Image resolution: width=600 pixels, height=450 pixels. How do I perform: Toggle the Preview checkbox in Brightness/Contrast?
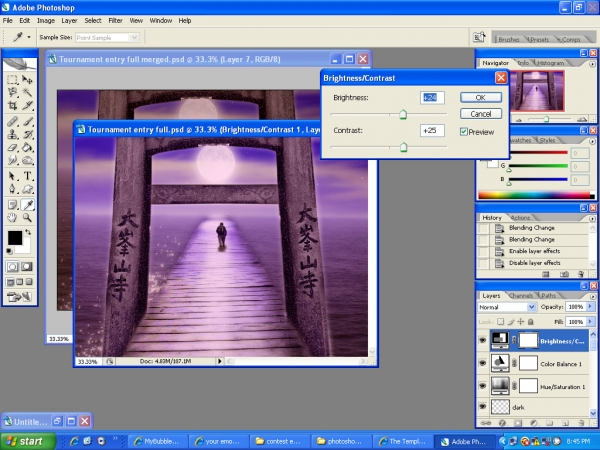(464, 132)
